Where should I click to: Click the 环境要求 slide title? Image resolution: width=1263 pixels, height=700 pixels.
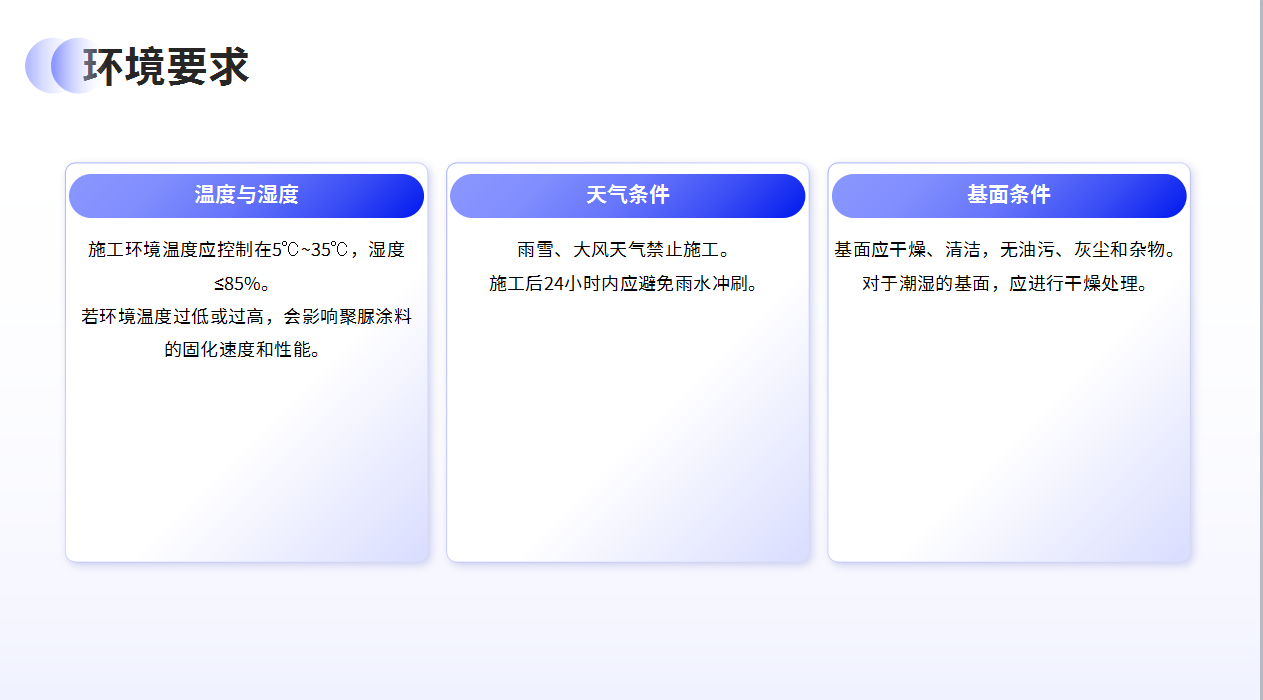pos(166,67)
